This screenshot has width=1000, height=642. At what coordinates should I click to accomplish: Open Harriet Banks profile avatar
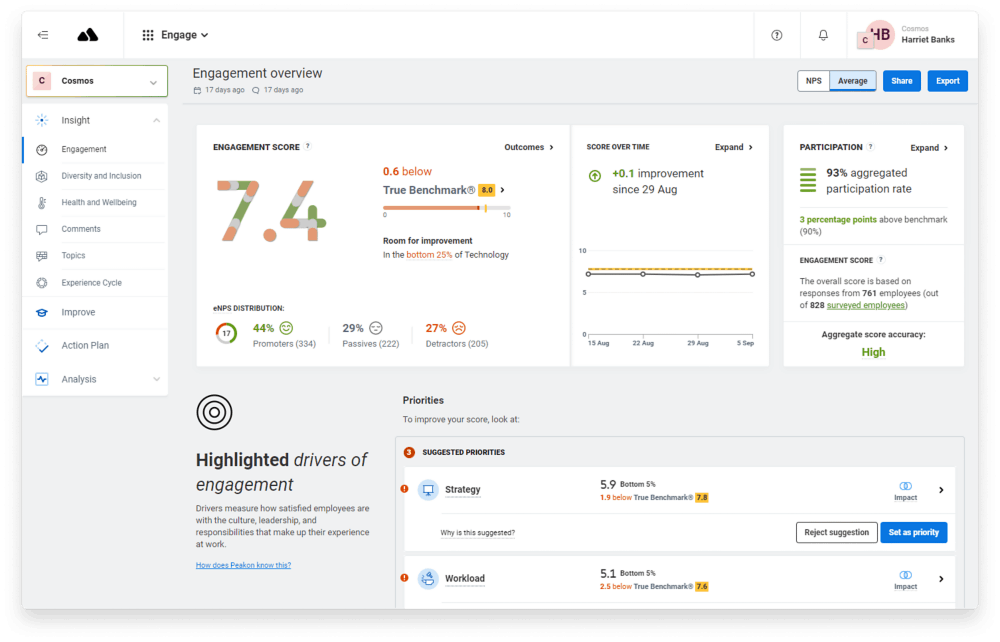tap(880, 34)
